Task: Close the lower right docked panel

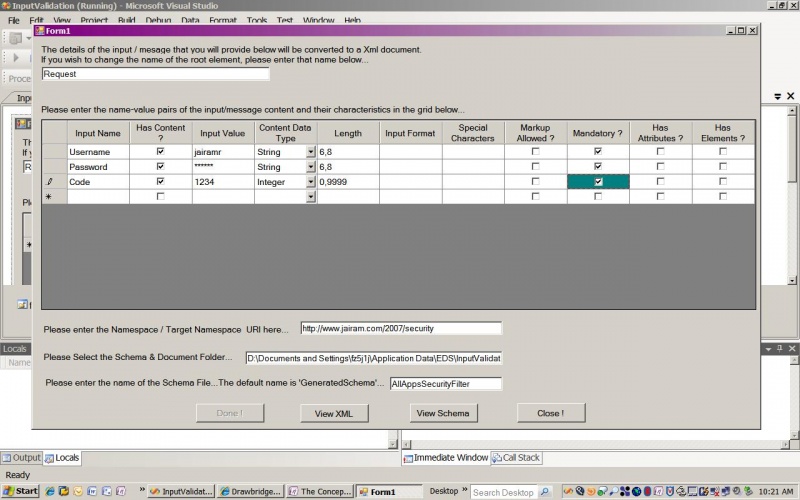Action: [792, 348]
